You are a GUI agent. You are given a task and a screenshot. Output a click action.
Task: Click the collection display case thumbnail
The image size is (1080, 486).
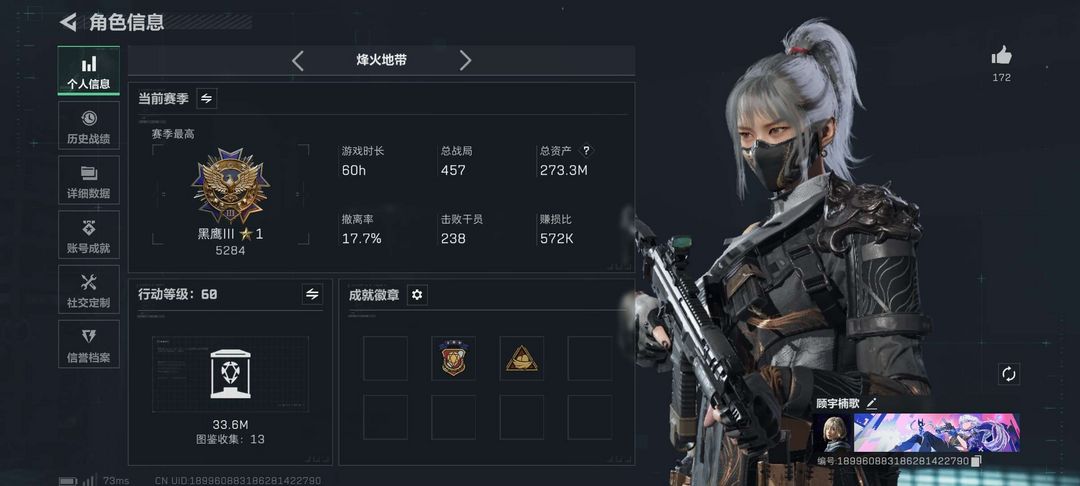pyautogui.click(x=230, y=374)
